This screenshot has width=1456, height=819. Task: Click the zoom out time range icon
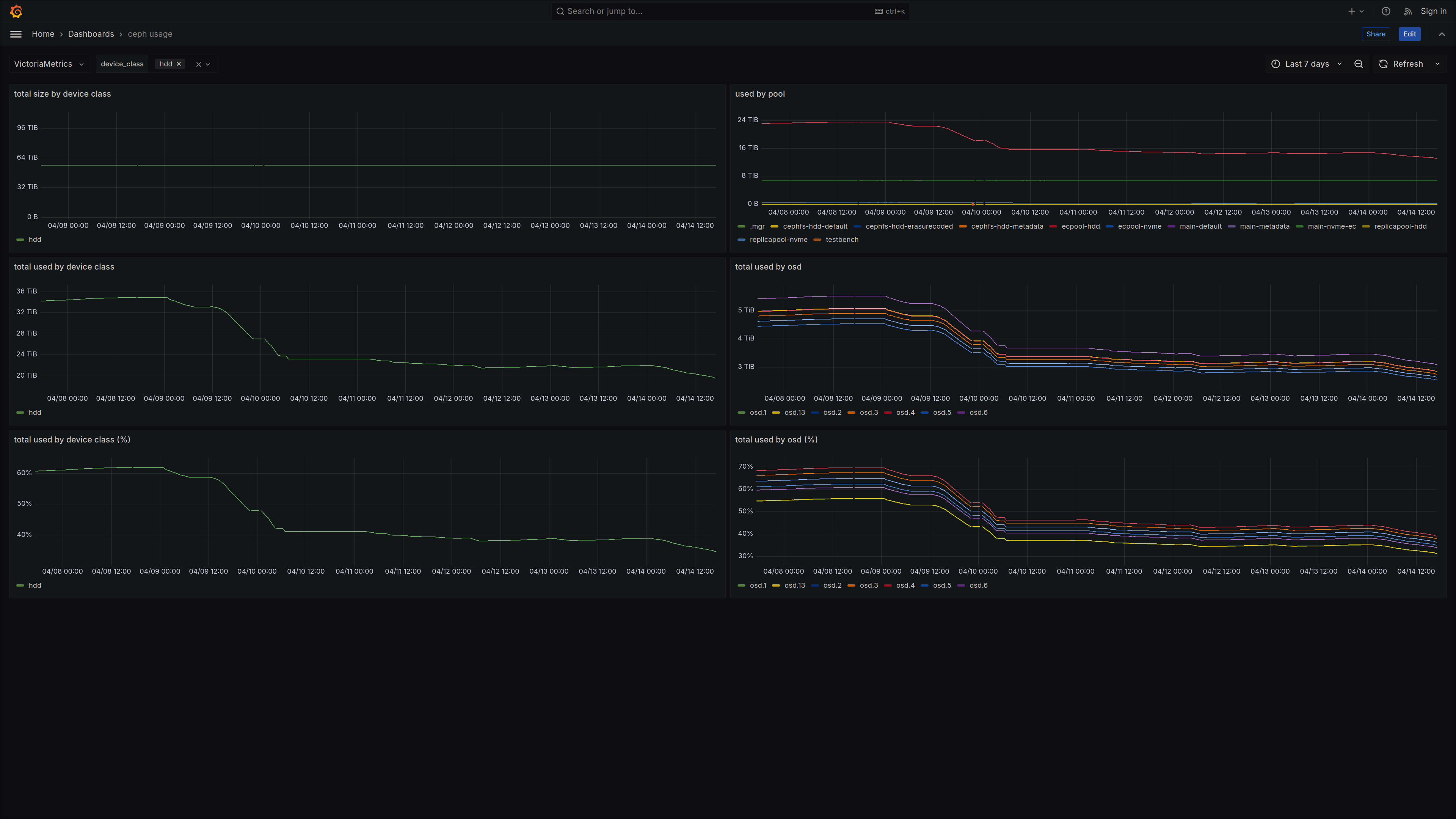pyautogui.click(x=1359, y=64)
